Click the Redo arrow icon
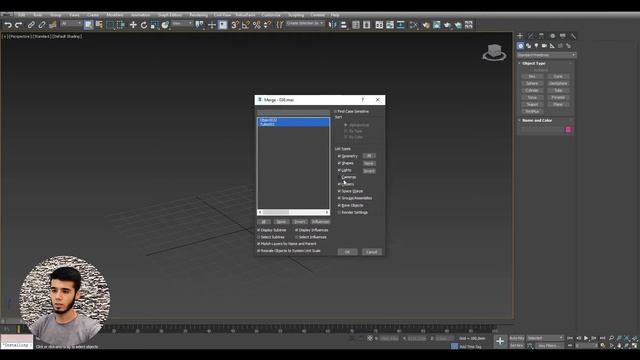Screen dimensions: 640x360 [18, 25]
